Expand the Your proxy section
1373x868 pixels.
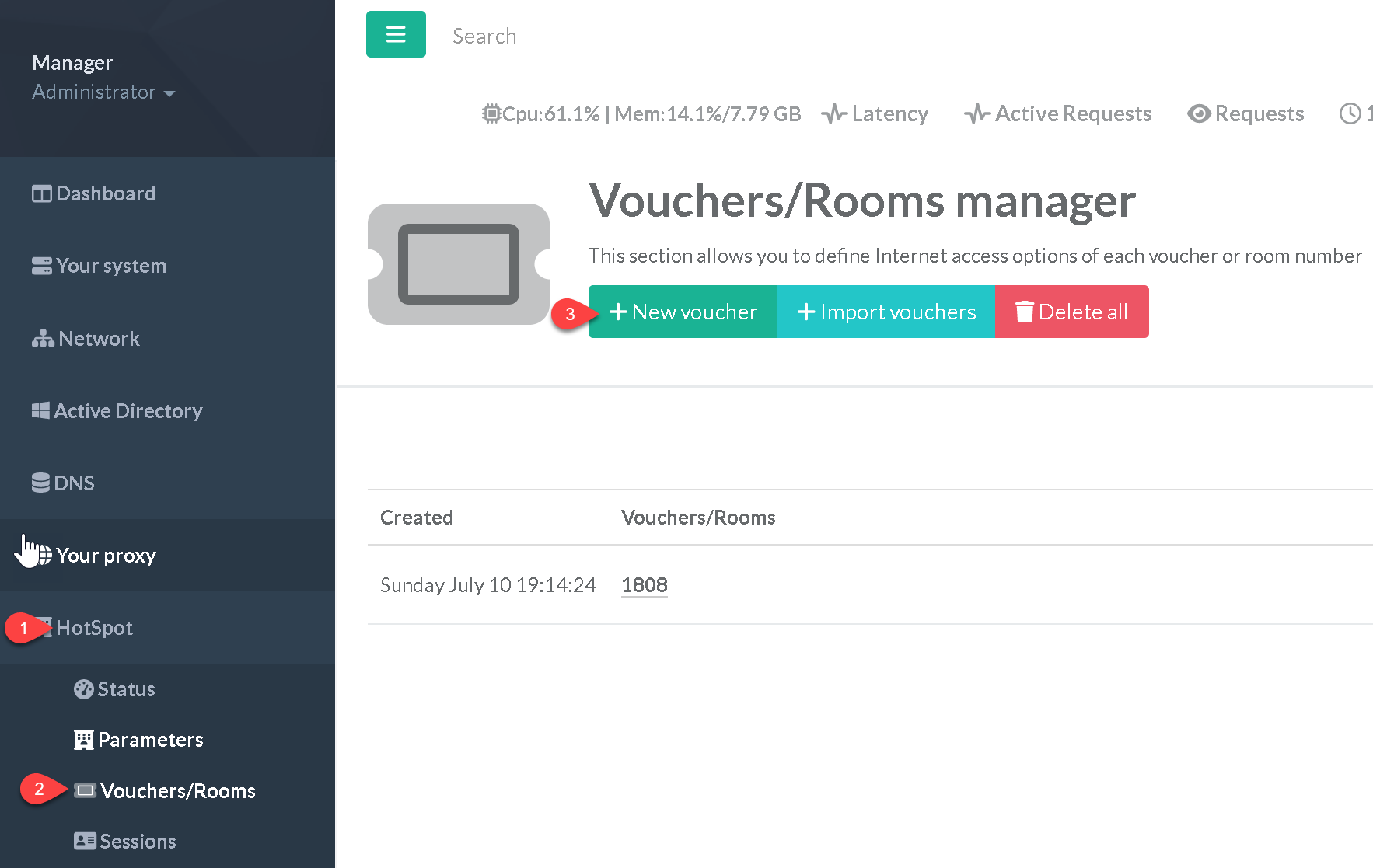(x=106, y=556)
